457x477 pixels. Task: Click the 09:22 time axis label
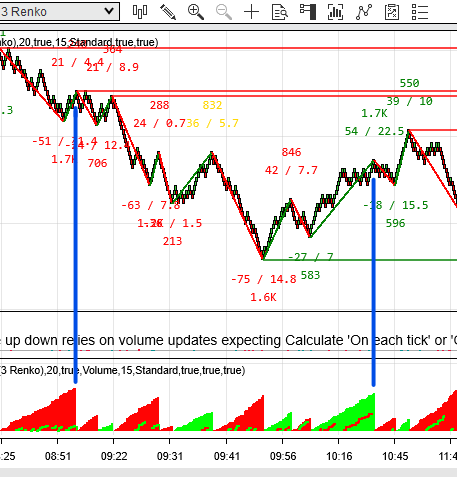coord(114,456)
